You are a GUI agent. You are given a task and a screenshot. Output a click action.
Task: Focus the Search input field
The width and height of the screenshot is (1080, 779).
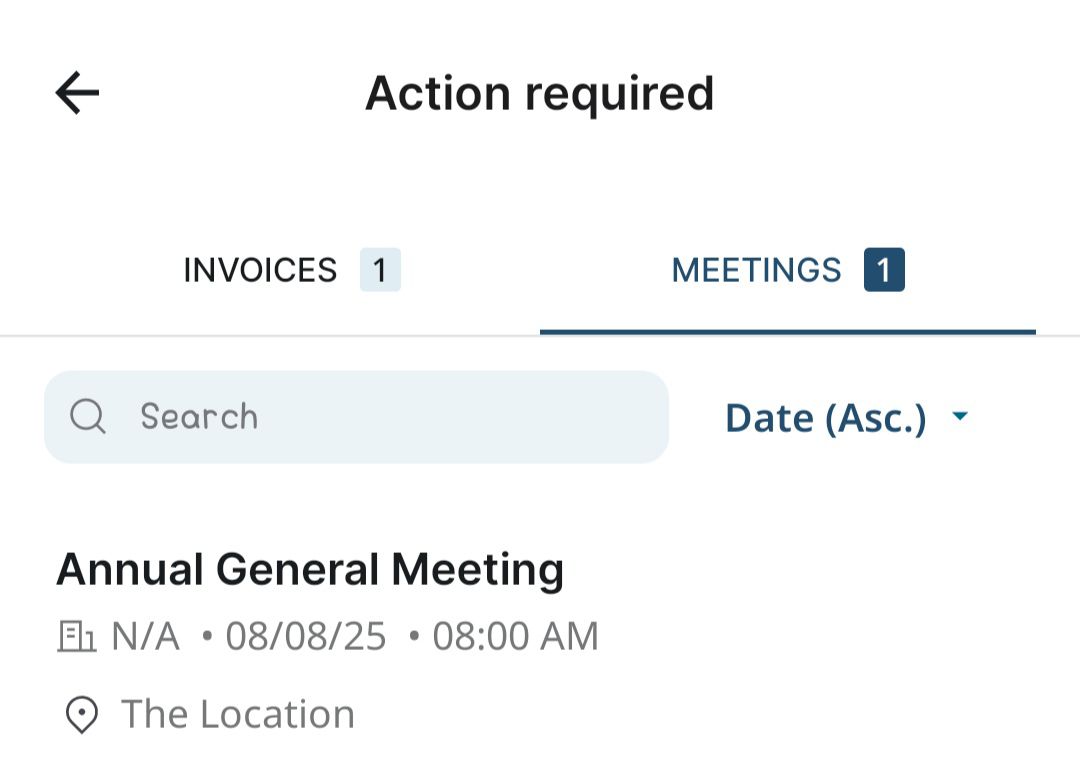point(356,417)
